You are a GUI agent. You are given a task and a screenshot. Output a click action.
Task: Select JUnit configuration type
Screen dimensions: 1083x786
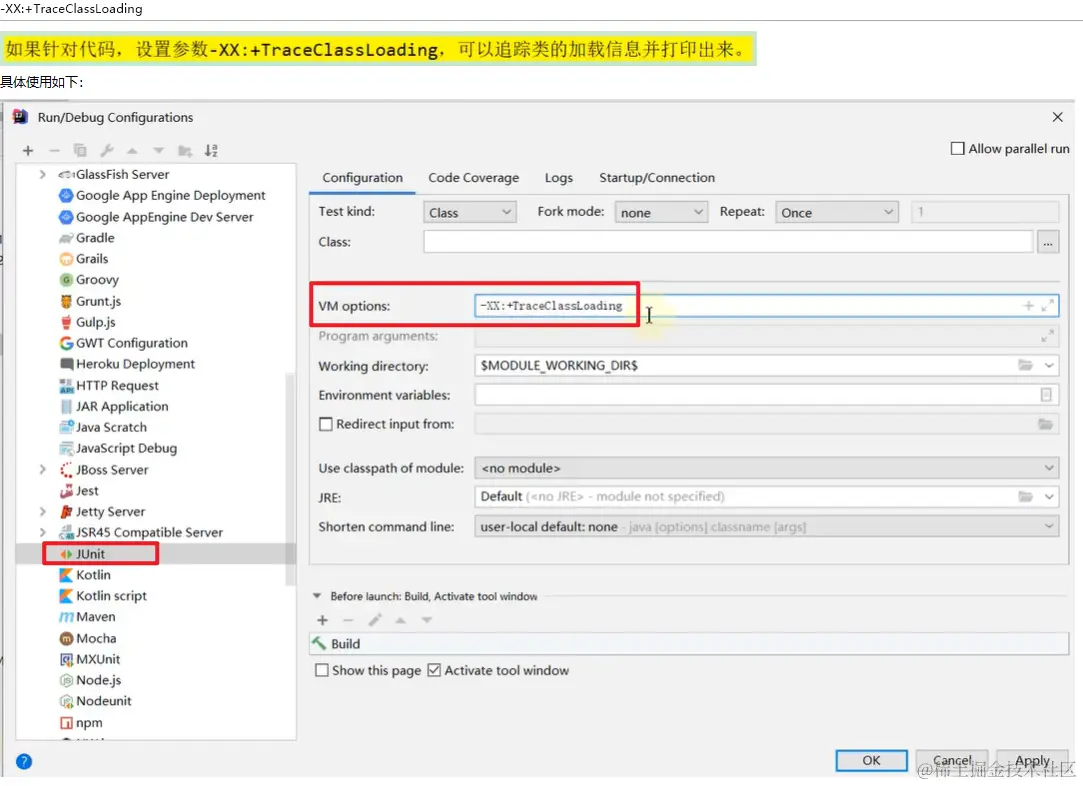[x=90, y=554]
